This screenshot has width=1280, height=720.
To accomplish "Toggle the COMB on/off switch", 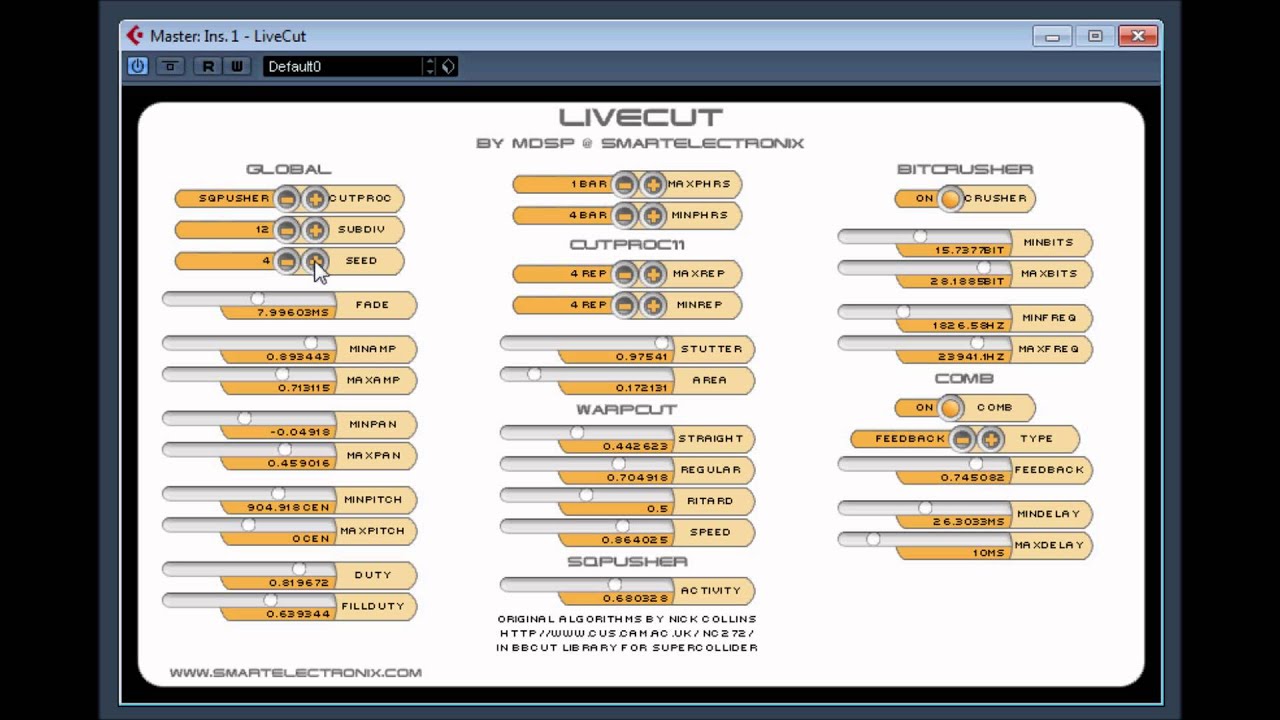I will tap(950, 407).
